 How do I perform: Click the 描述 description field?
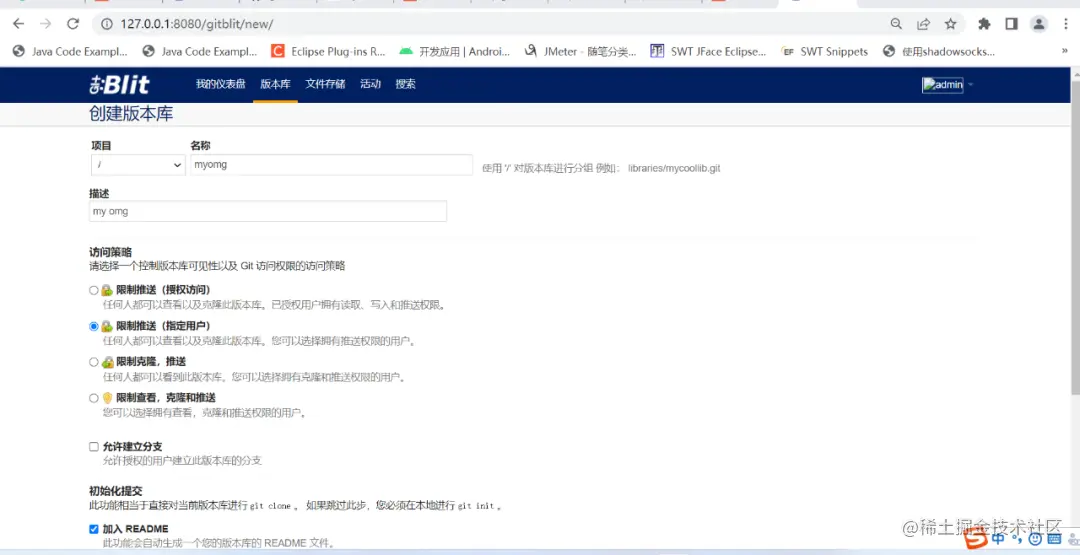coord(268,211)
